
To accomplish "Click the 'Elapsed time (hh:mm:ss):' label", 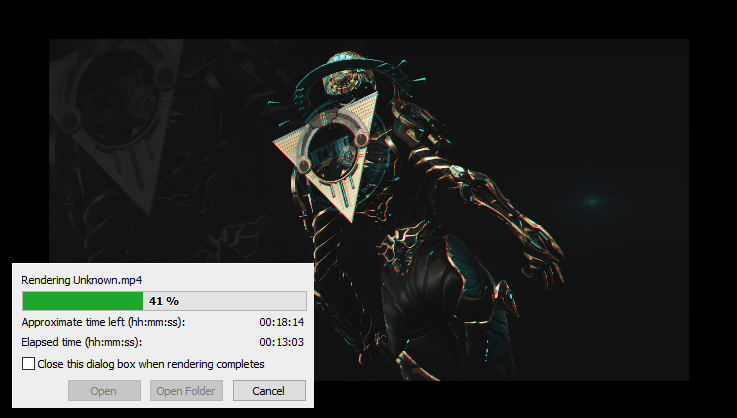I will pos(82,342).
